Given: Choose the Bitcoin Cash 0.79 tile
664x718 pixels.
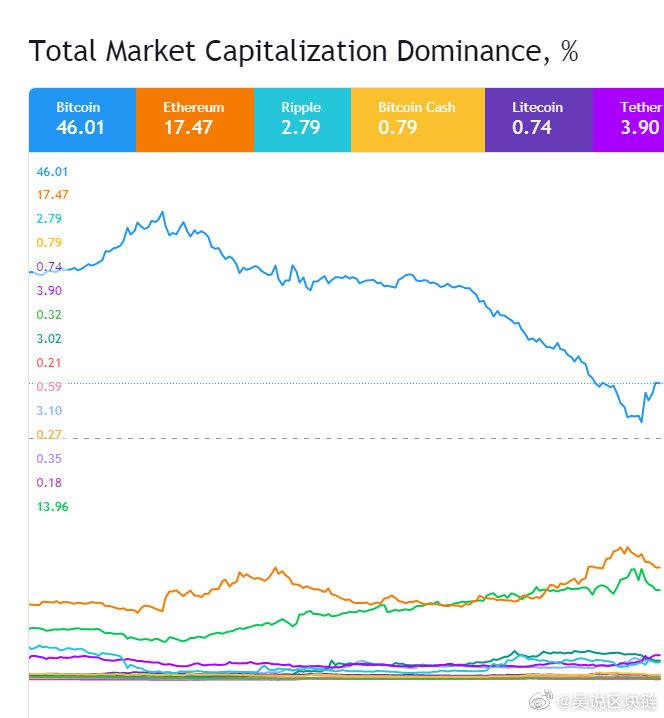Looking at the screenshot, I should tap(418, 120).
